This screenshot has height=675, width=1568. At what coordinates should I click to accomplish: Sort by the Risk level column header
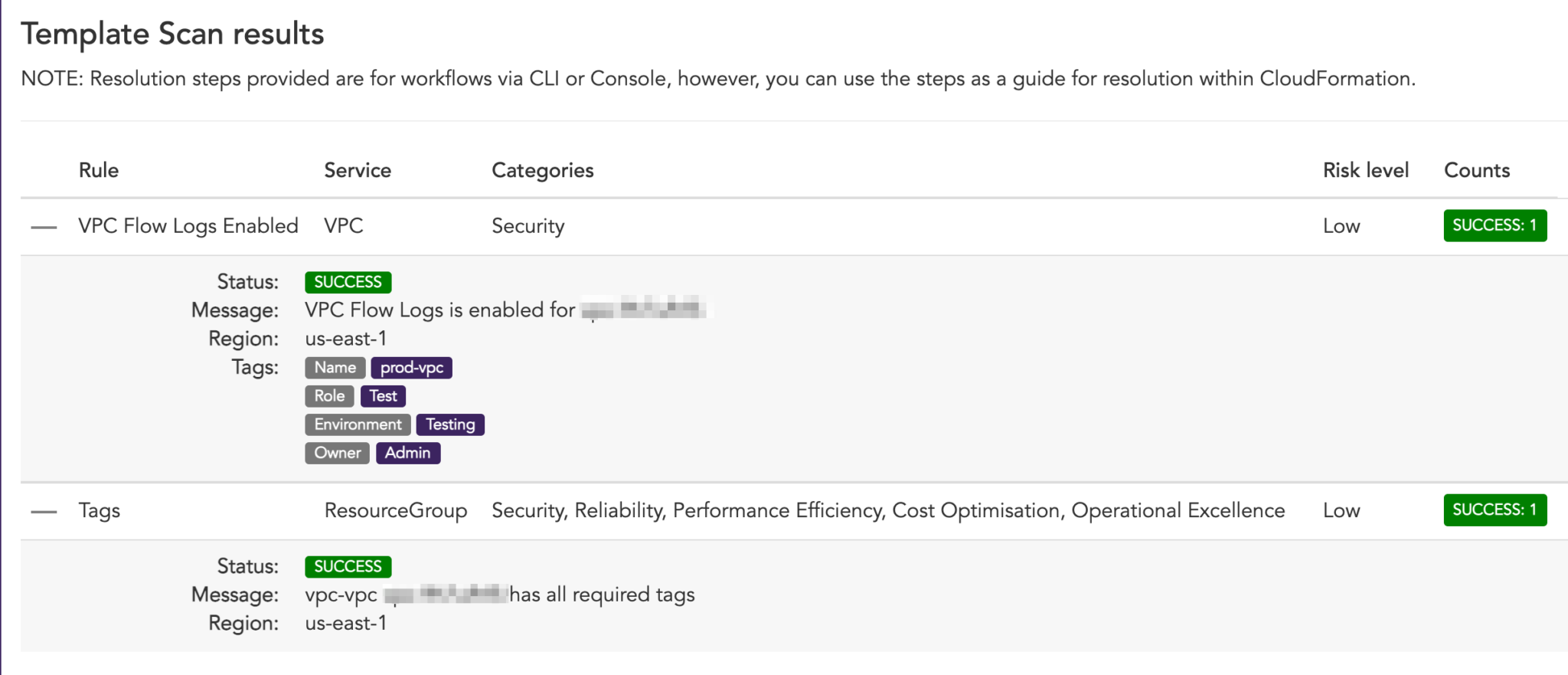point(1366,169)
